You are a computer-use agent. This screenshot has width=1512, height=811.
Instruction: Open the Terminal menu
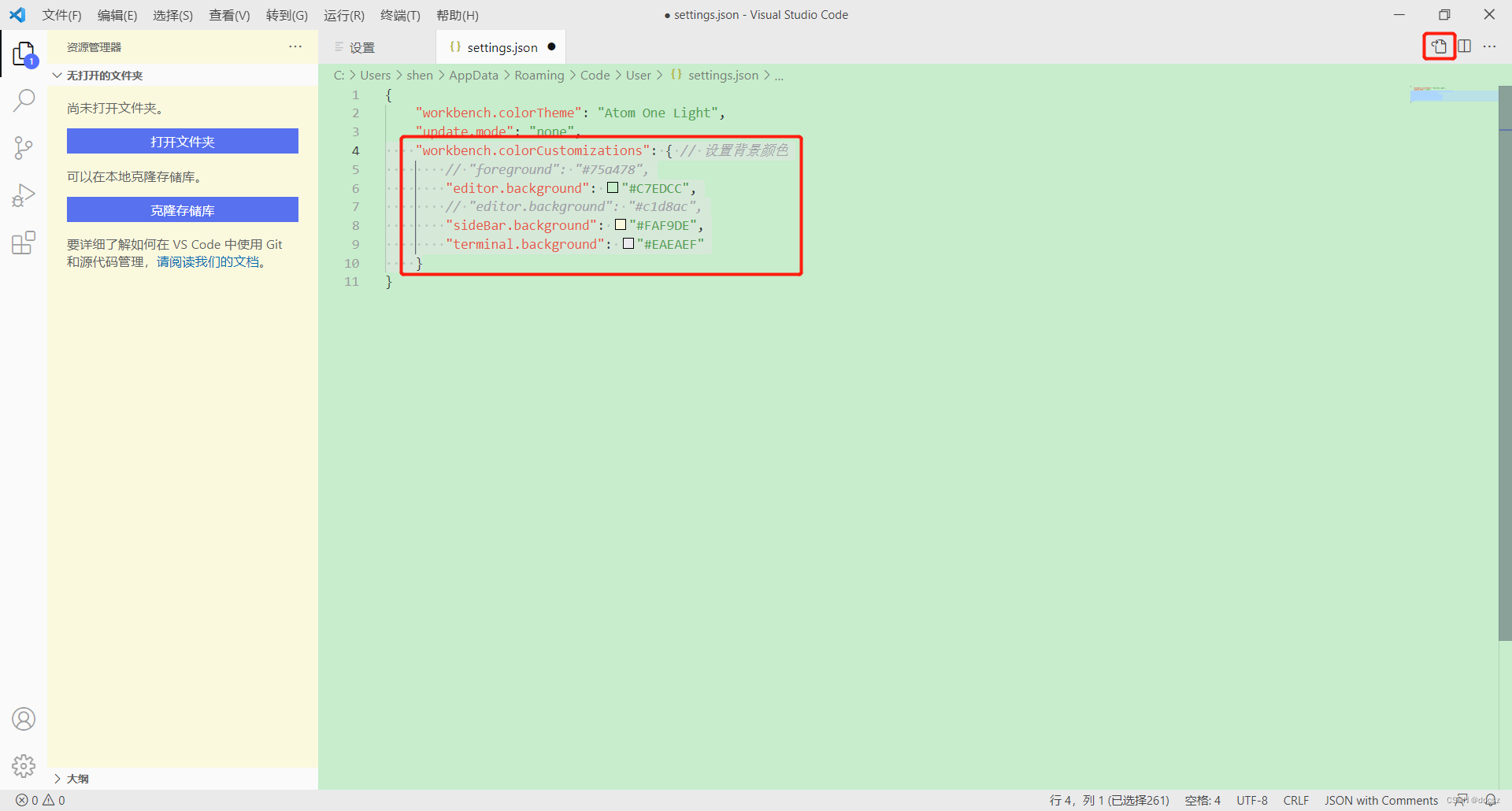[400, 15]
